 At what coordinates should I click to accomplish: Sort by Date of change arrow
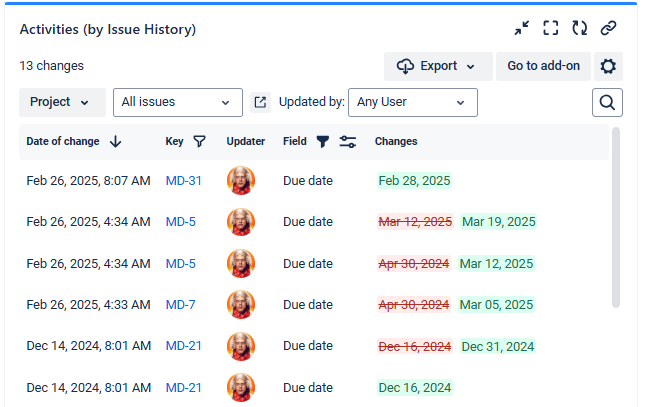(116, 142)
